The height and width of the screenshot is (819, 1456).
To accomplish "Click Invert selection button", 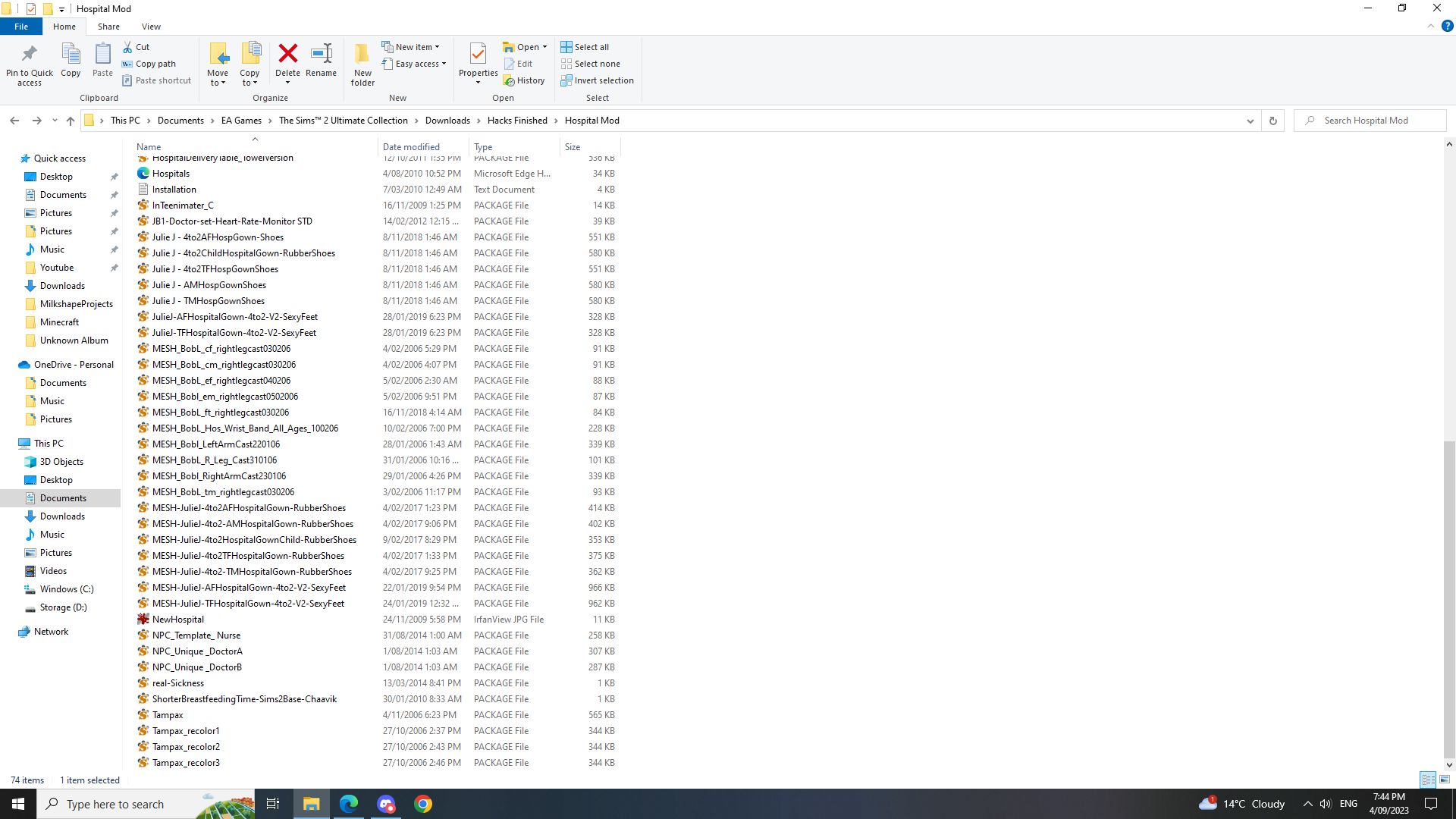I will [x=597, y=80].
